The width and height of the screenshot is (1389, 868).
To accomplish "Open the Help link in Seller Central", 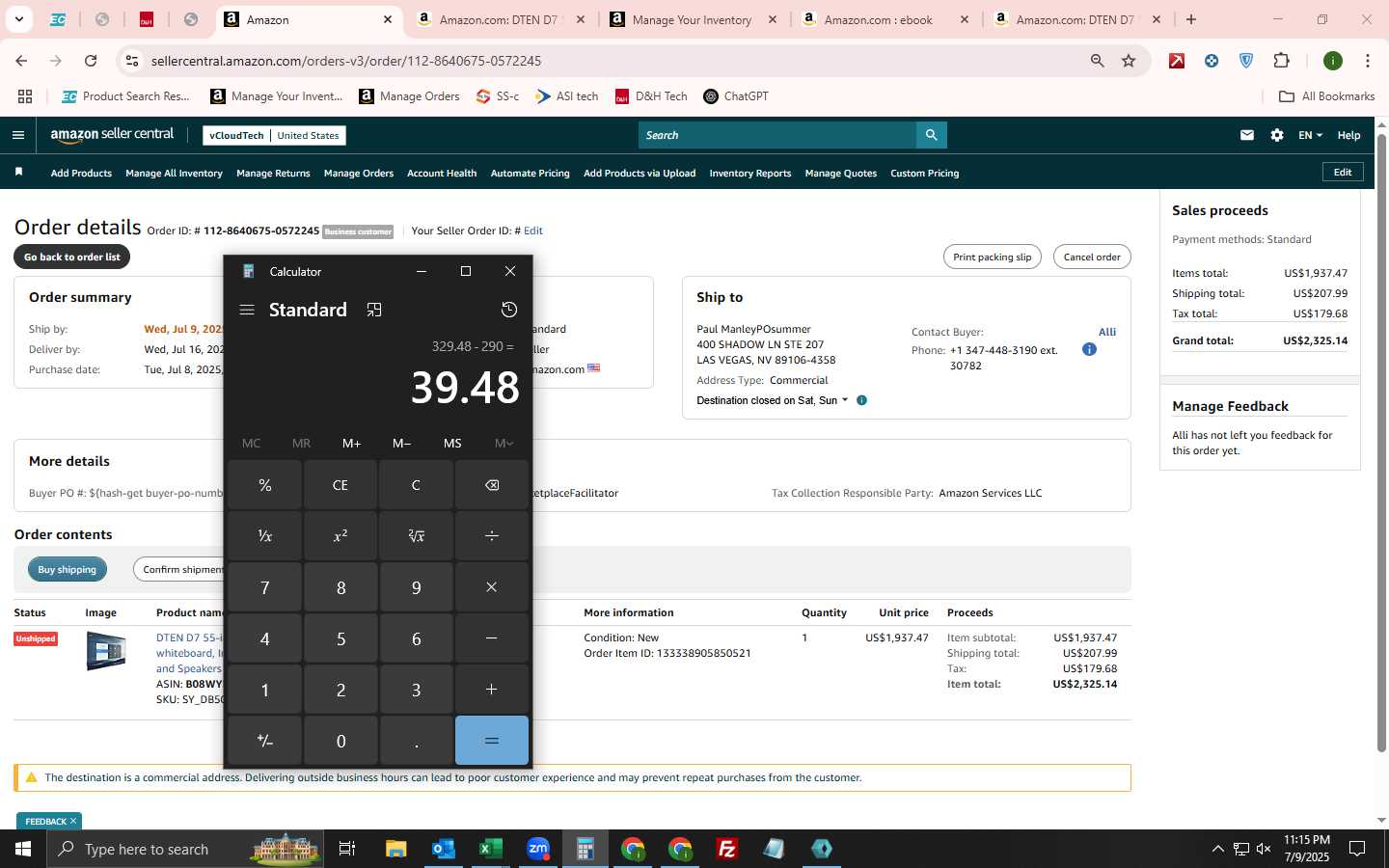I will pyautogui.click(x=1348, y=135).
